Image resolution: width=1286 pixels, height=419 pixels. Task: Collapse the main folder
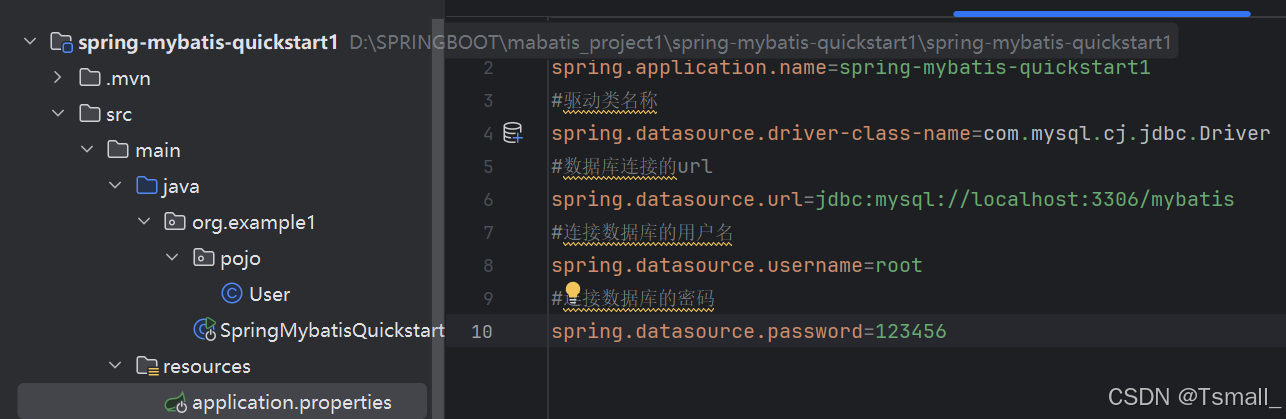87,150
